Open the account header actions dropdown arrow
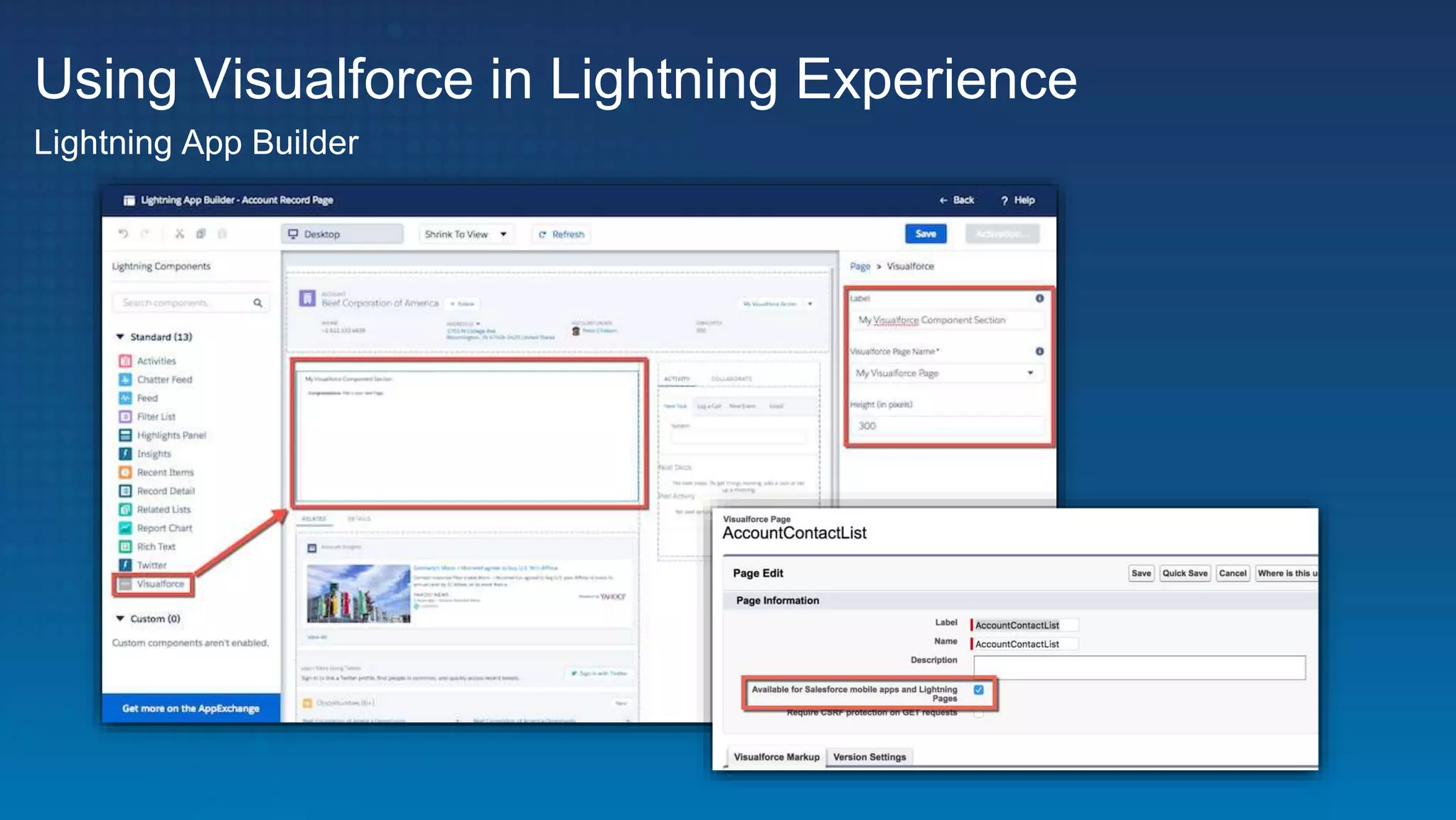 (810, 304)
